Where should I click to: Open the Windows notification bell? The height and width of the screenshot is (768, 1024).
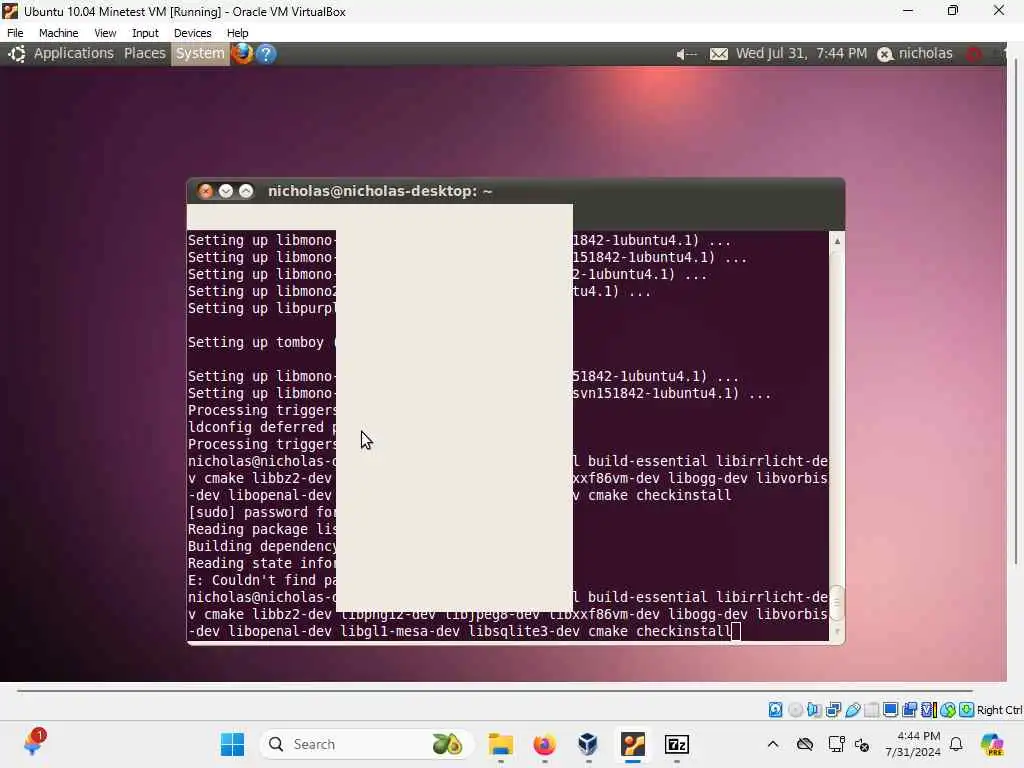point(956,744)
